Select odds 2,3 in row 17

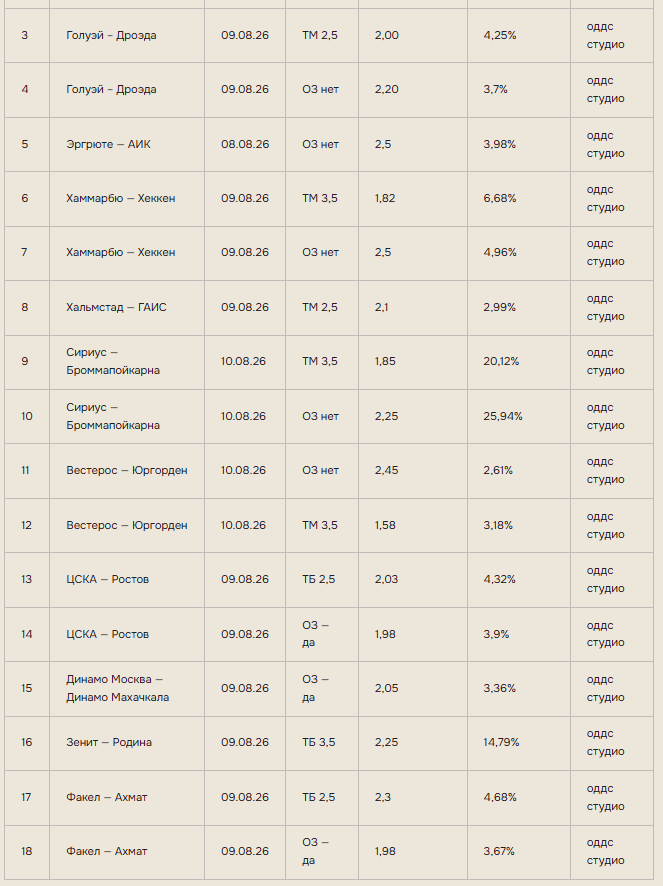[x=382, y=797]
